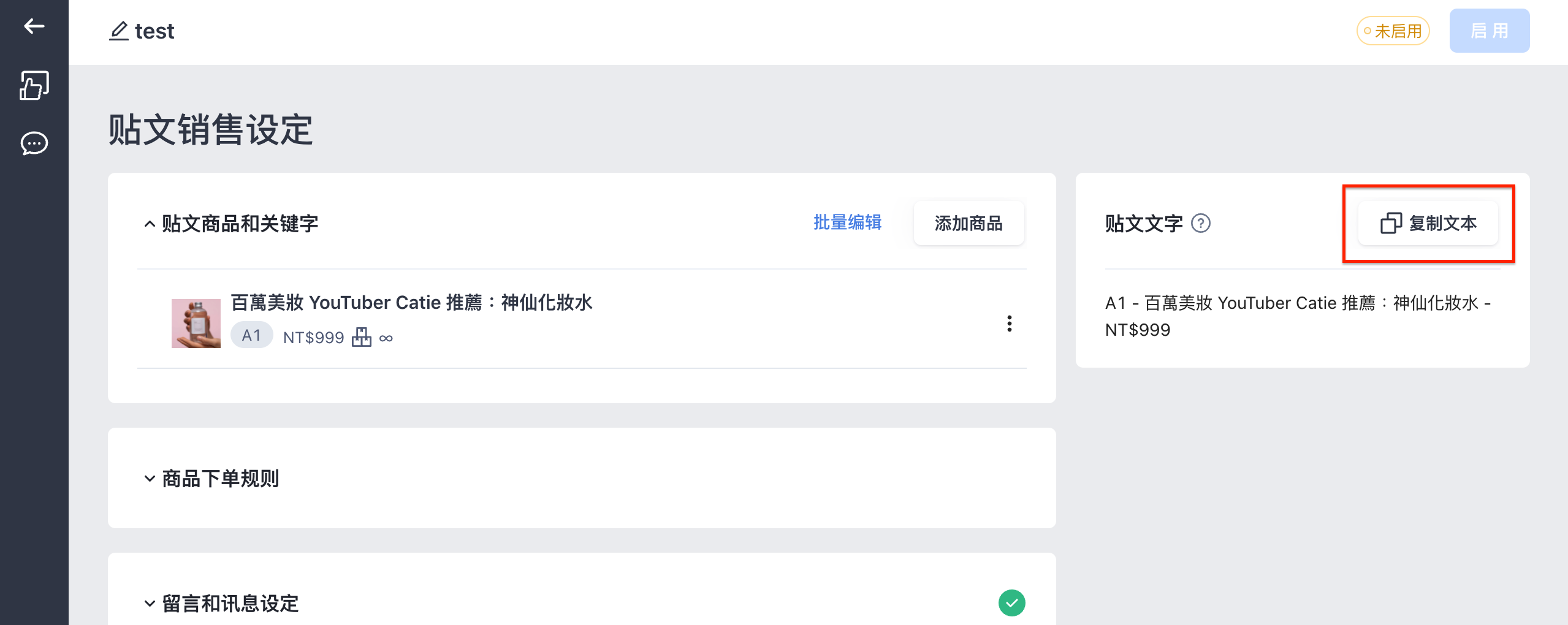Click the help question mark near 贴文文字

point(1200,223)
